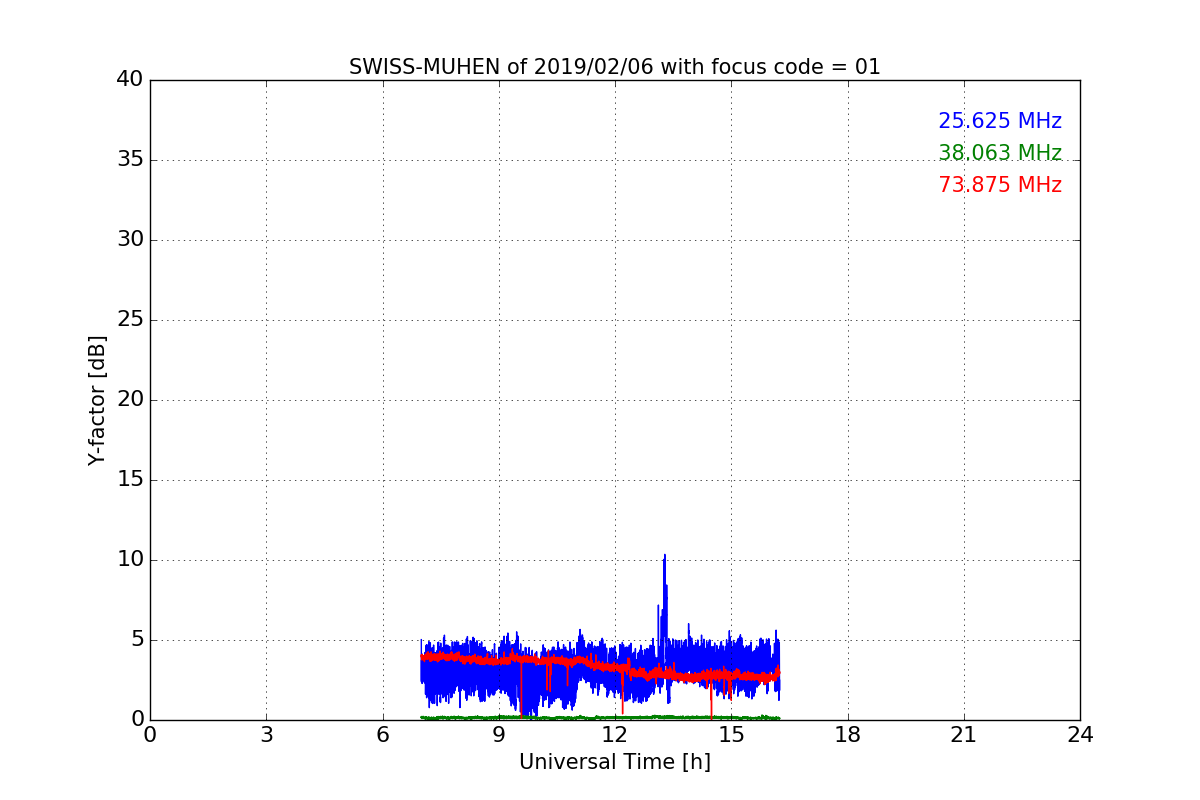Image resolution: width=1200 pixels, height=800 pixels.
Task: Click the y-axis tick label 40
Action: click(130, 80)
